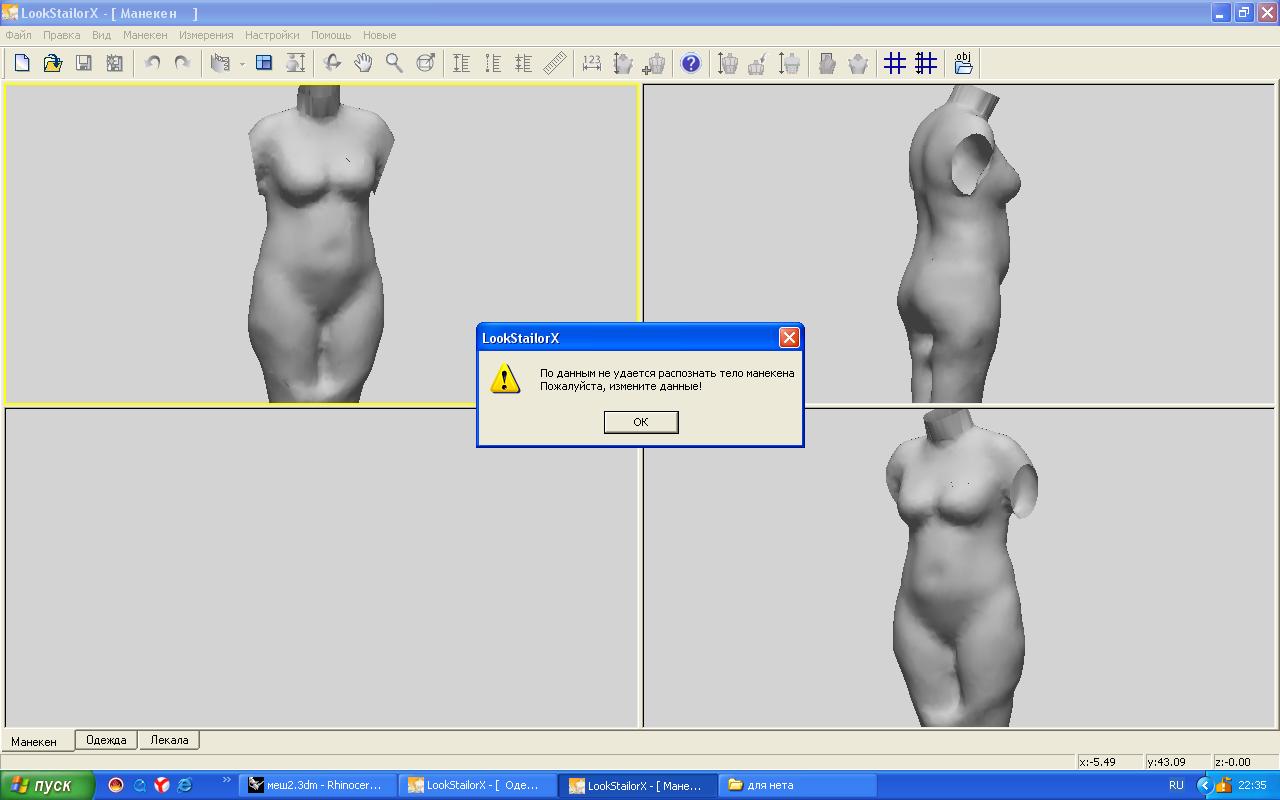Select the ruler measurement tool
Image resolution: width=1280 pixels, height=800 pixels.
click(x=555, y=63)
